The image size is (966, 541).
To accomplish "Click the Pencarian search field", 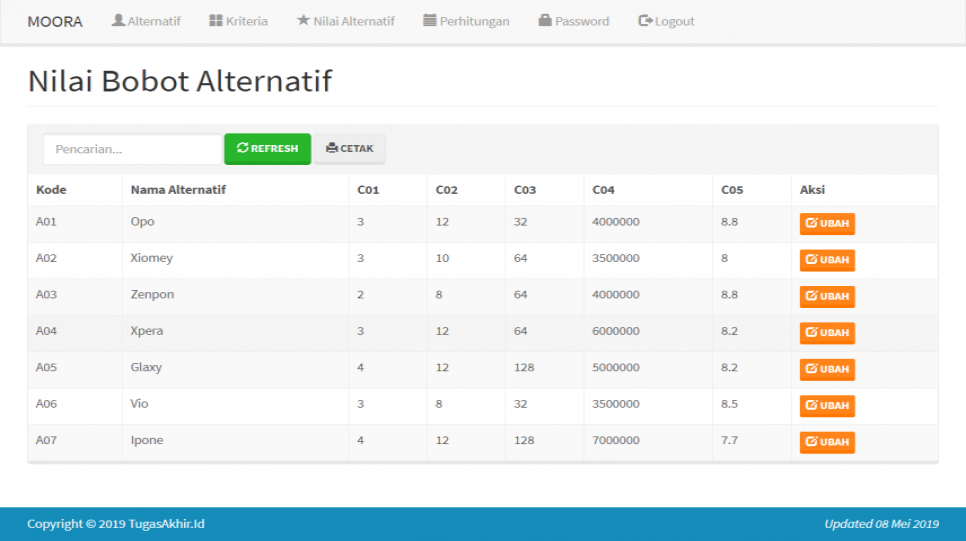I will [132, 149].
